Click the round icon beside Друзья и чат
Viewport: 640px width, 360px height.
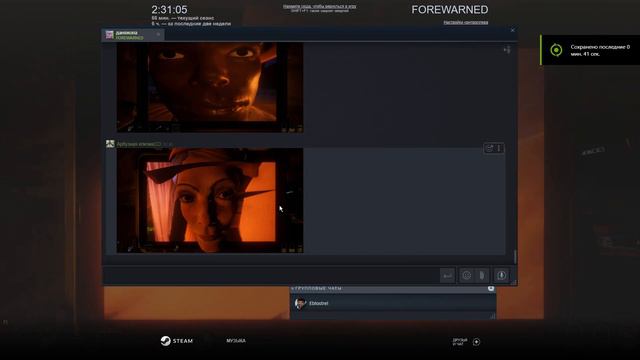(x=476, y=342)
